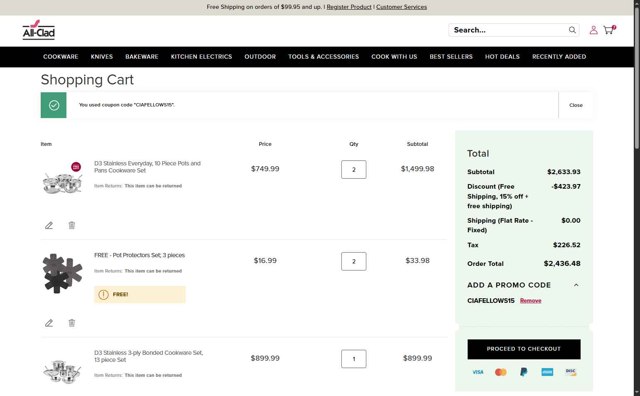
Task: Click the Register Product link
Action: coord(349,7)
